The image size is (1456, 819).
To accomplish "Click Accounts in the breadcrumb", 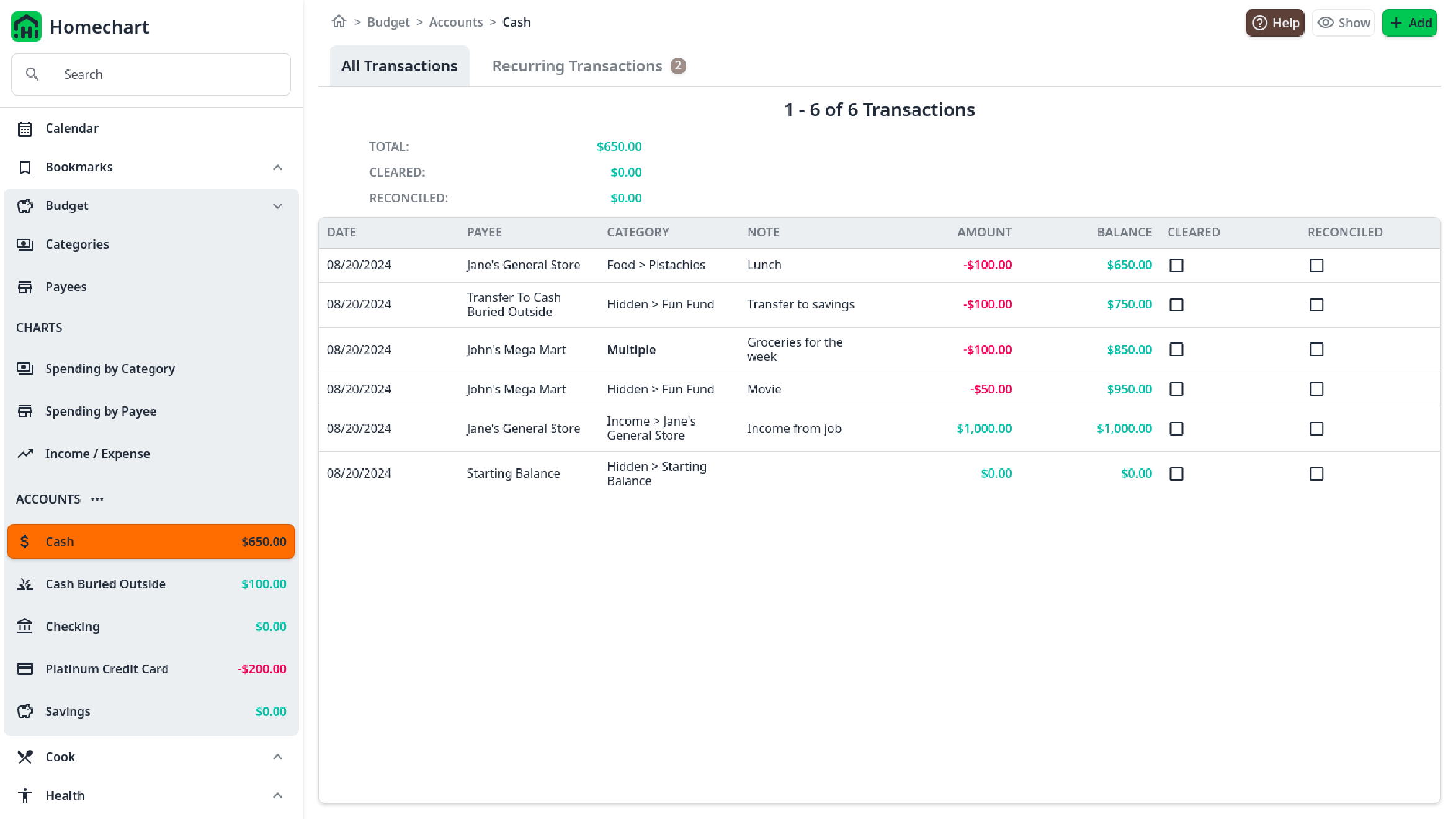I will click(456, 22).
